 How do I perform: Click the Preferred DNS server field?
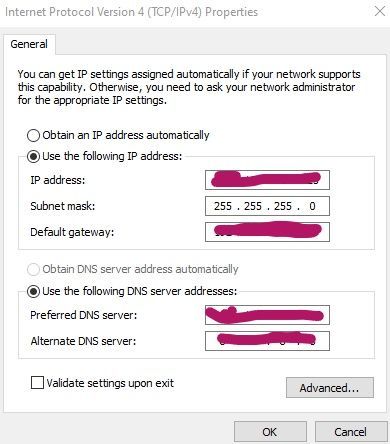pos(267,315)
